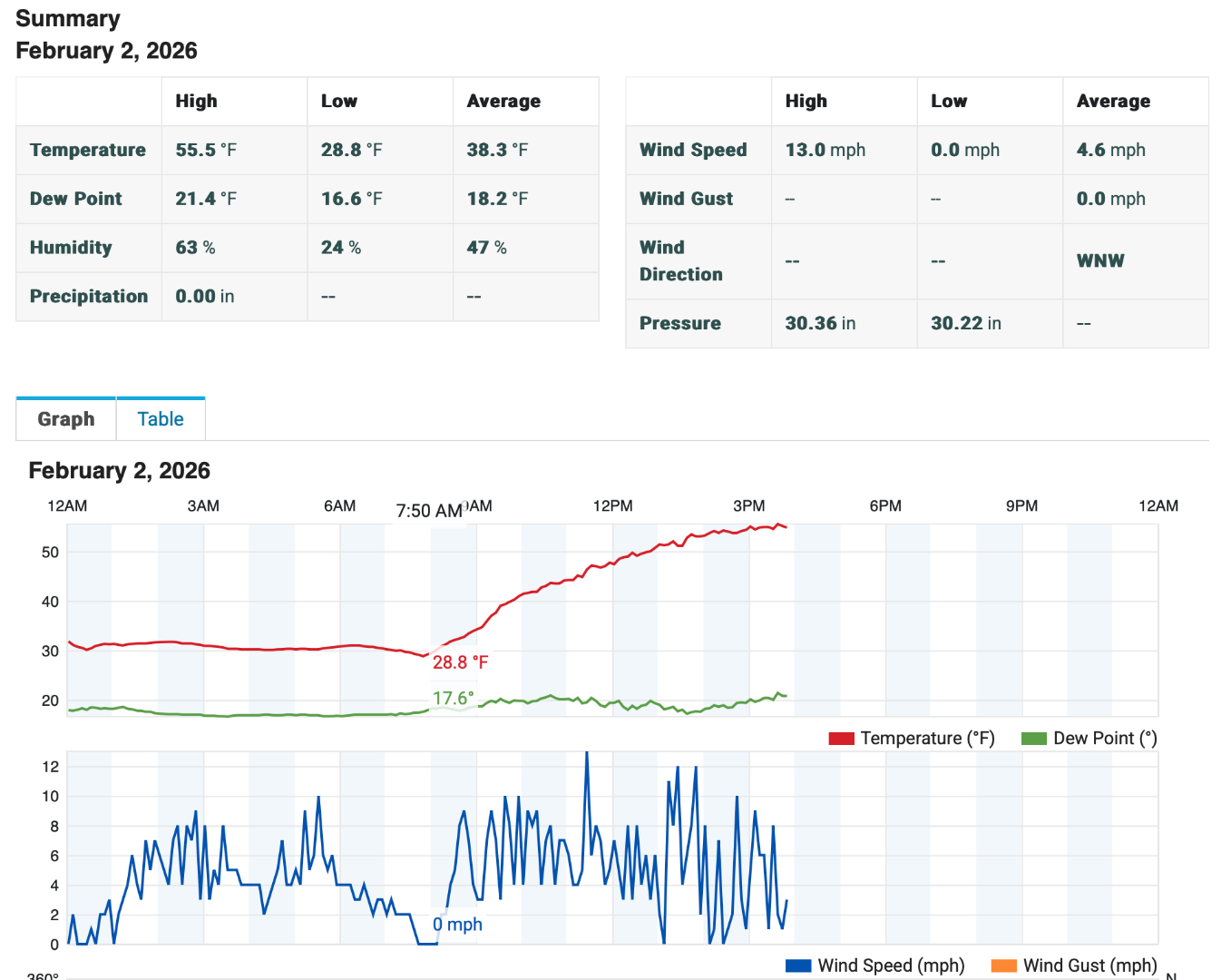Image resolution: width=1221 pixels, height=980 pixels.
Task: Click the 0 mph wind chart tooltip
Action: click(x=457, y=925)
